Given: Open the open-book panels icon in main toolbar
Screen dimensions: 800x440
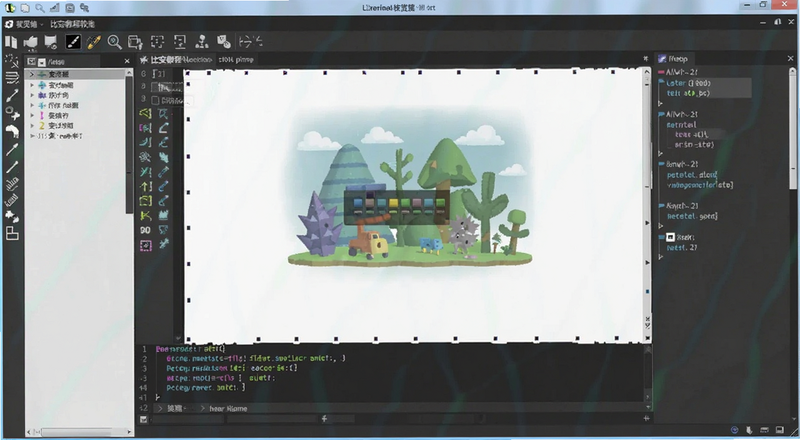Looking at the screenshot, I should click(x=11, y=42).
